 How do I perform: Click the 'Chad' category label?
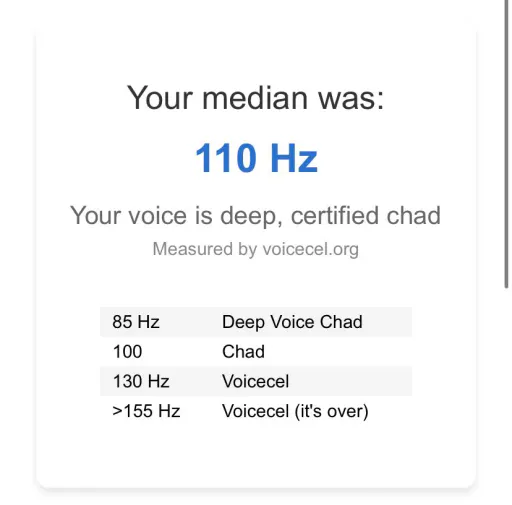click(x=243, y=352)
